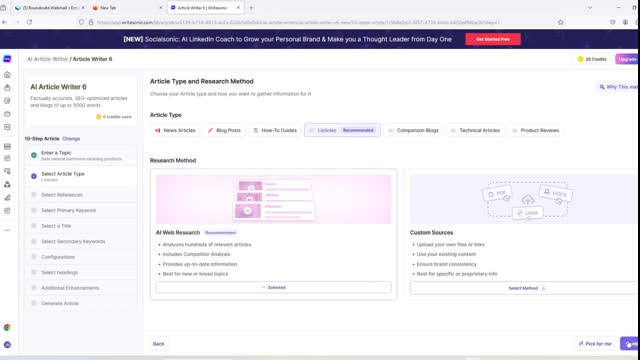This screenshot has width=640, height=360.
Task: Click the shield icon in the address bar
Action: pyautogui.click(x=81, y=22)
